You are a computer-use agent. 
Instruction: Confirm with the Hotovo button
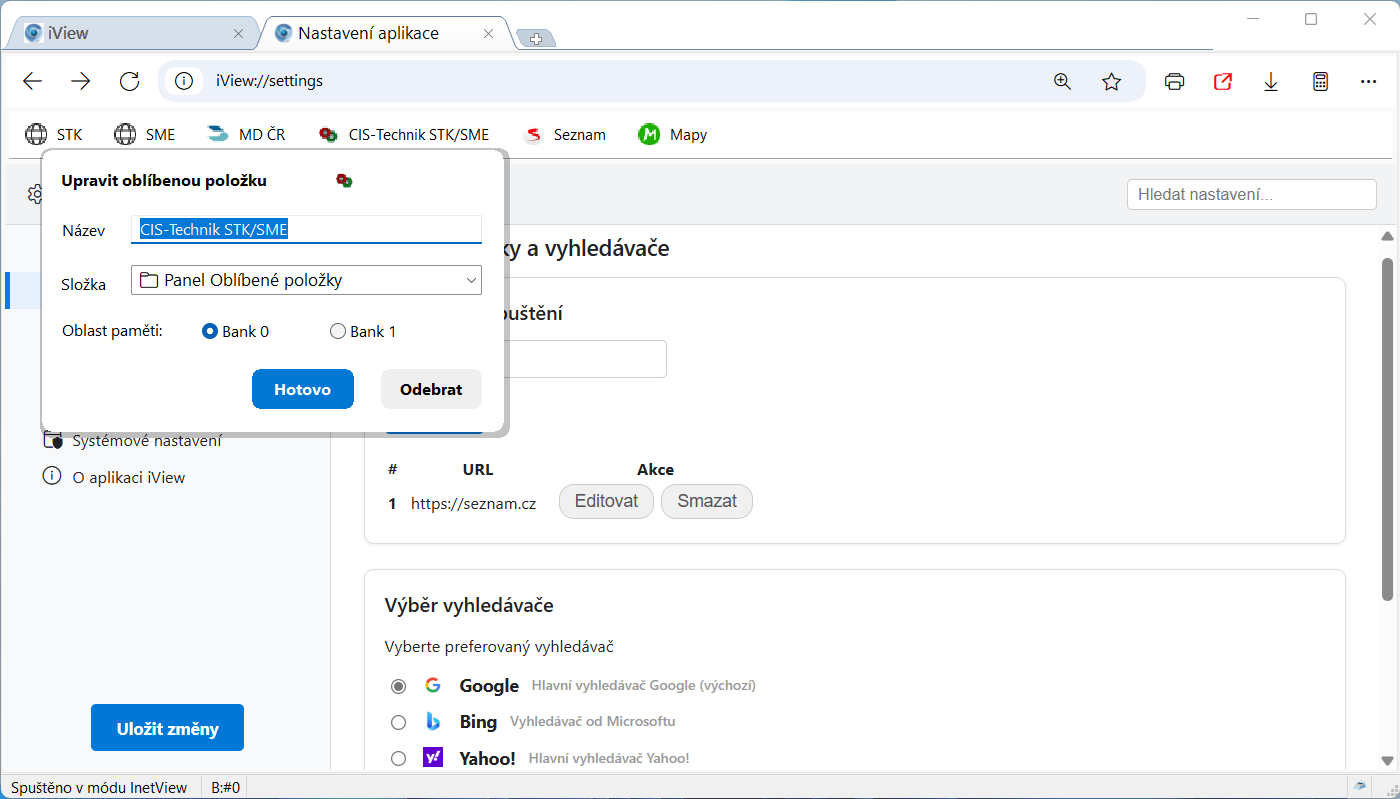coord(303,389)
